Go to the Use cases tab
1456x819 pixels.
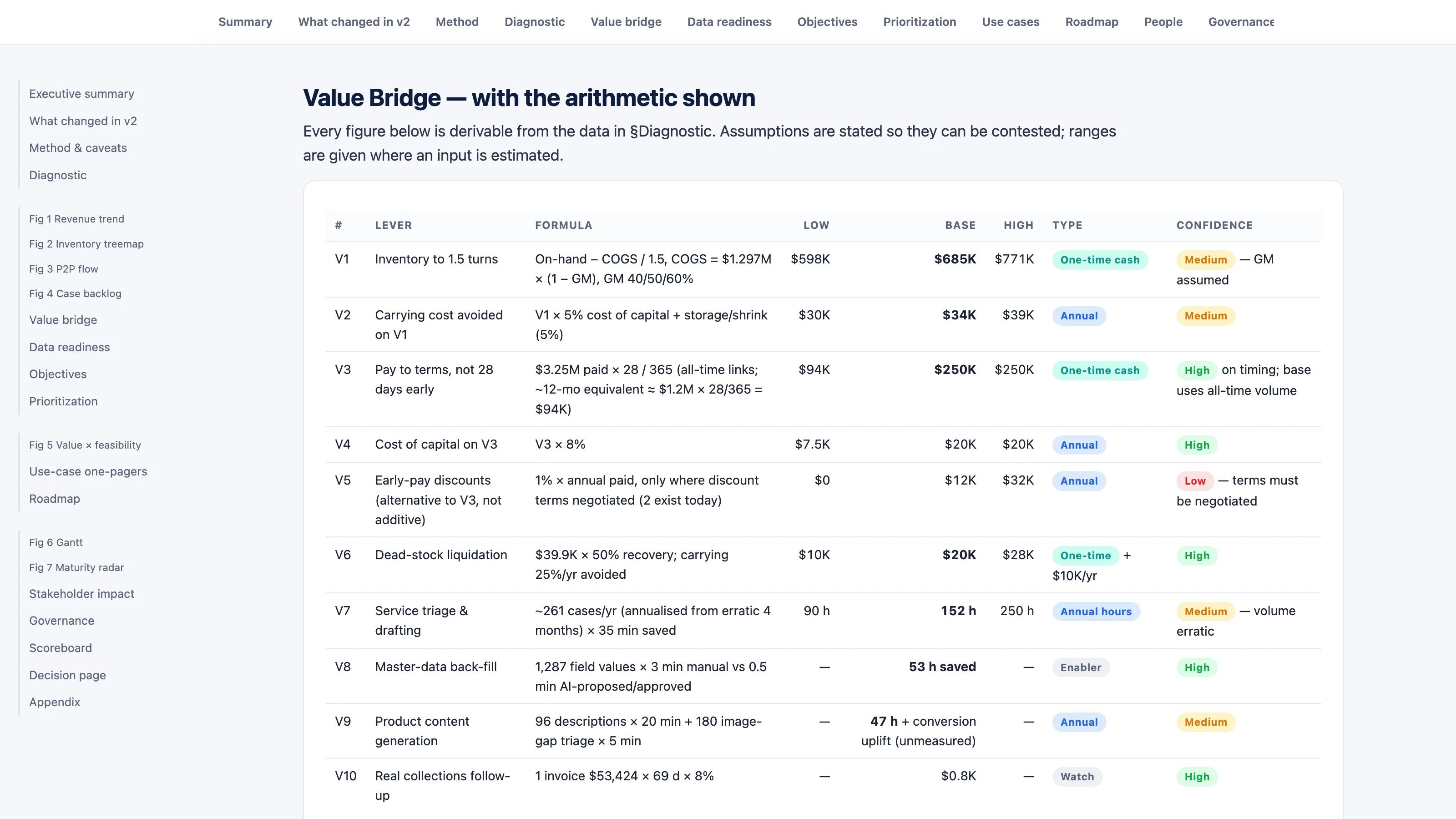click(1011, 21)
